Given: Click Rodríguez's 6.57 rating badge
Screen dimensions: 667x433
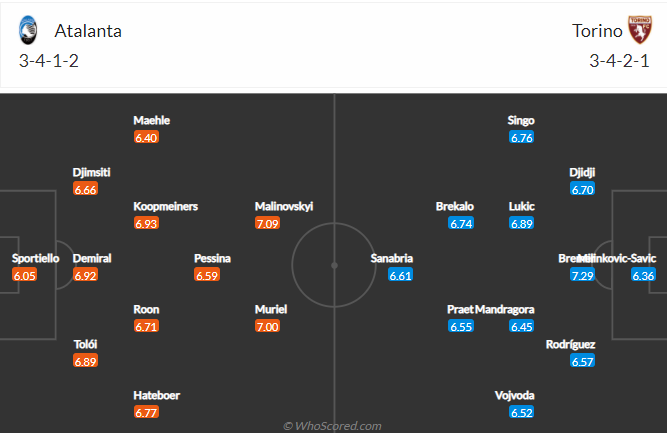Looking at the screenshot, I should tap(582, 361).
